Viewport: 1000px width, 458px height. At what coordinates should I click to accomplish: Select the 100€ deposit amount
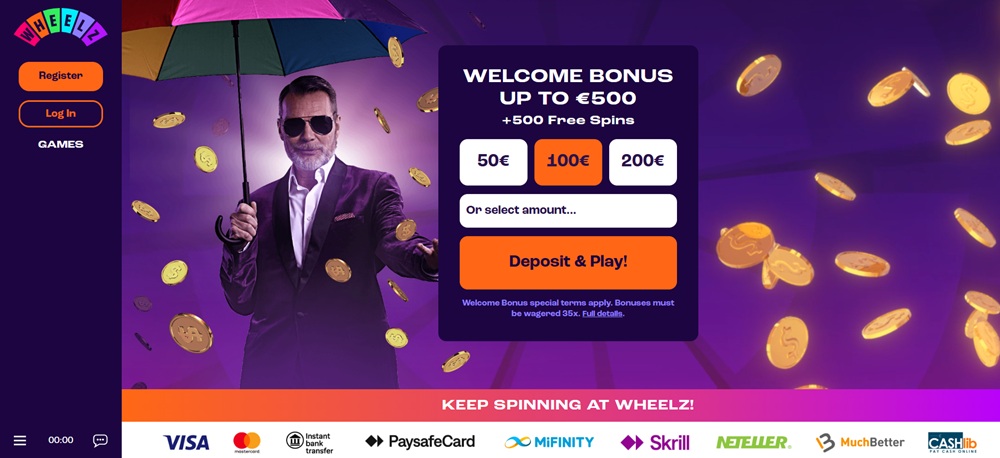point(568,162)
